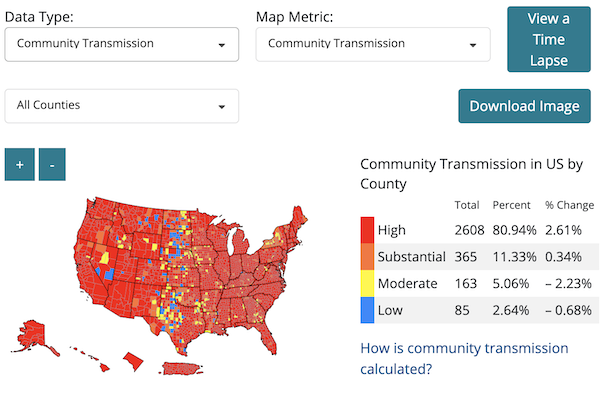Viewport: 600px width, 393px height.
Task: Zoom in on the map with plus button
Action: pos(20,165)
